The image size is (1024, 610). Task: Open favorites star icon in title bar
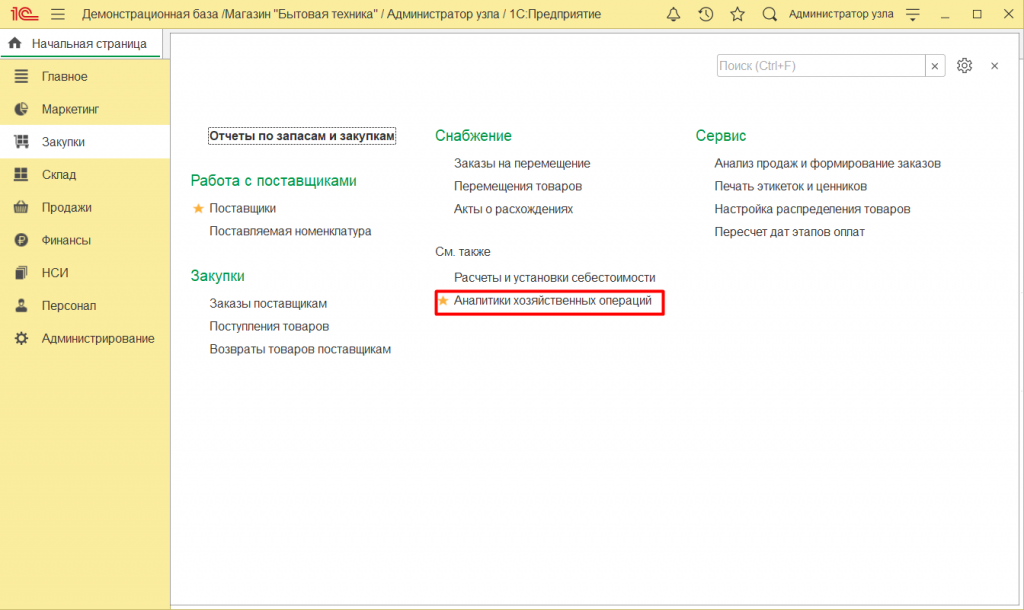[737, 14]
